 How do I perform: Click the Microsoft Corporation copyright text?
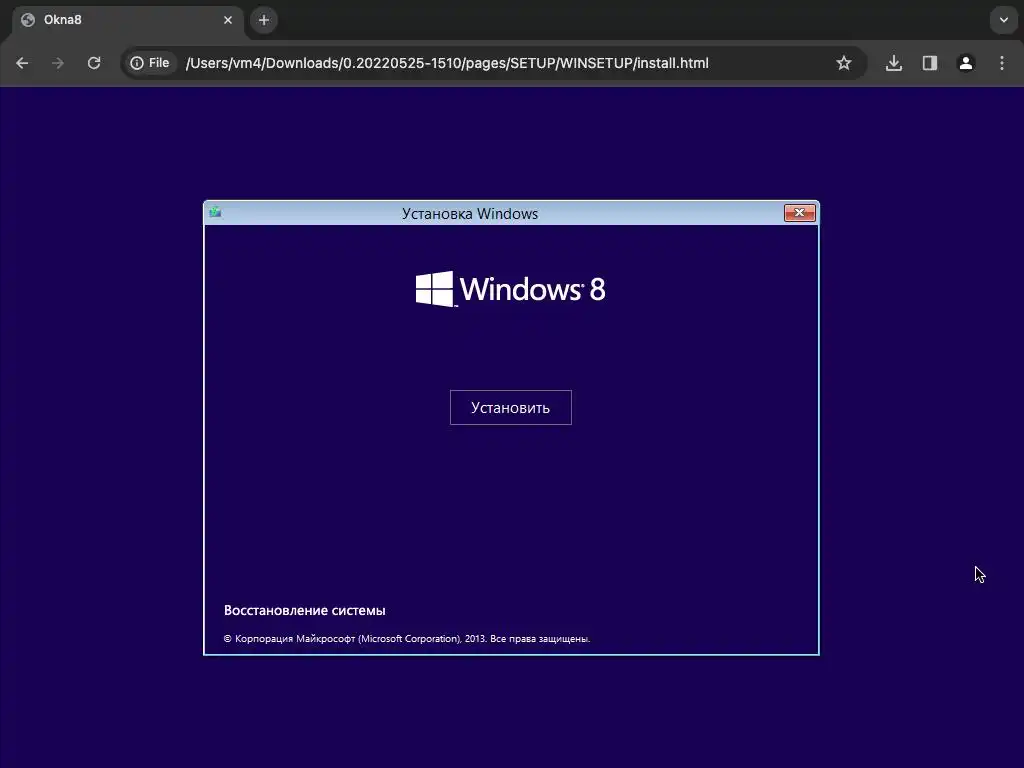pos(407,639)
